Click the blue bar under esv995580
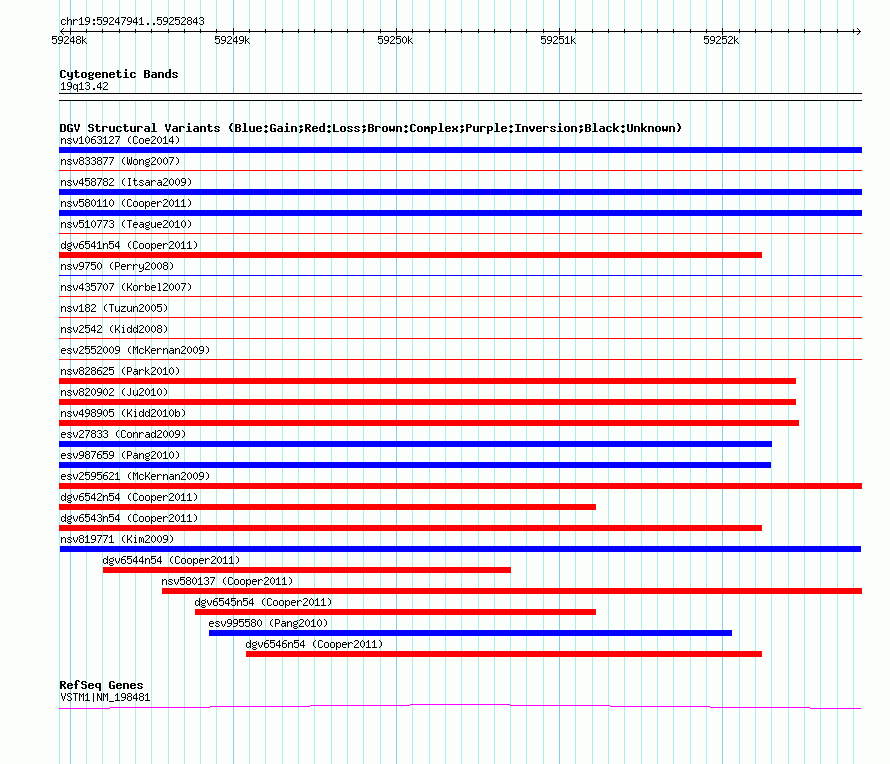Viewport: 890px width, 764px height. coord(471,633)
